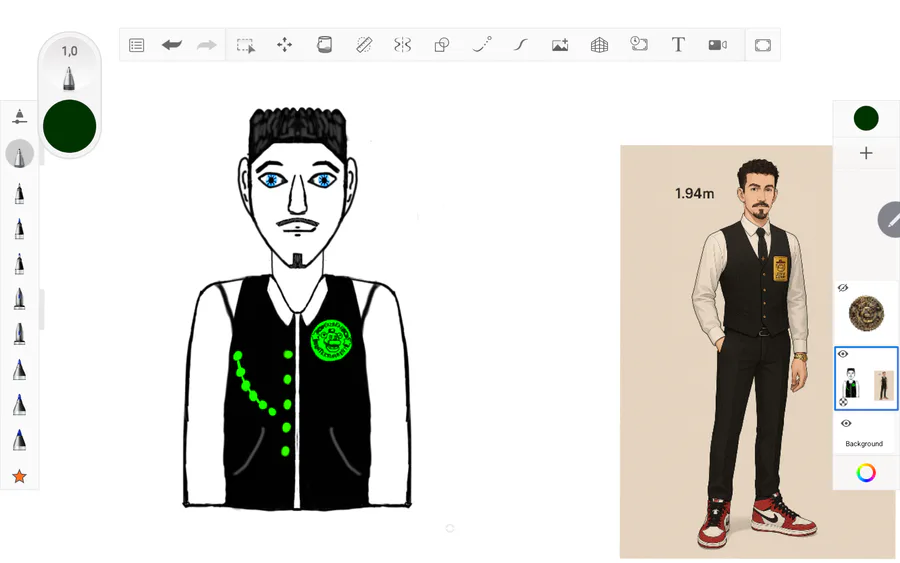Viewport: 900px width, 563px height.
Task: Open the Brush Library icon
Action: point(20,117)
